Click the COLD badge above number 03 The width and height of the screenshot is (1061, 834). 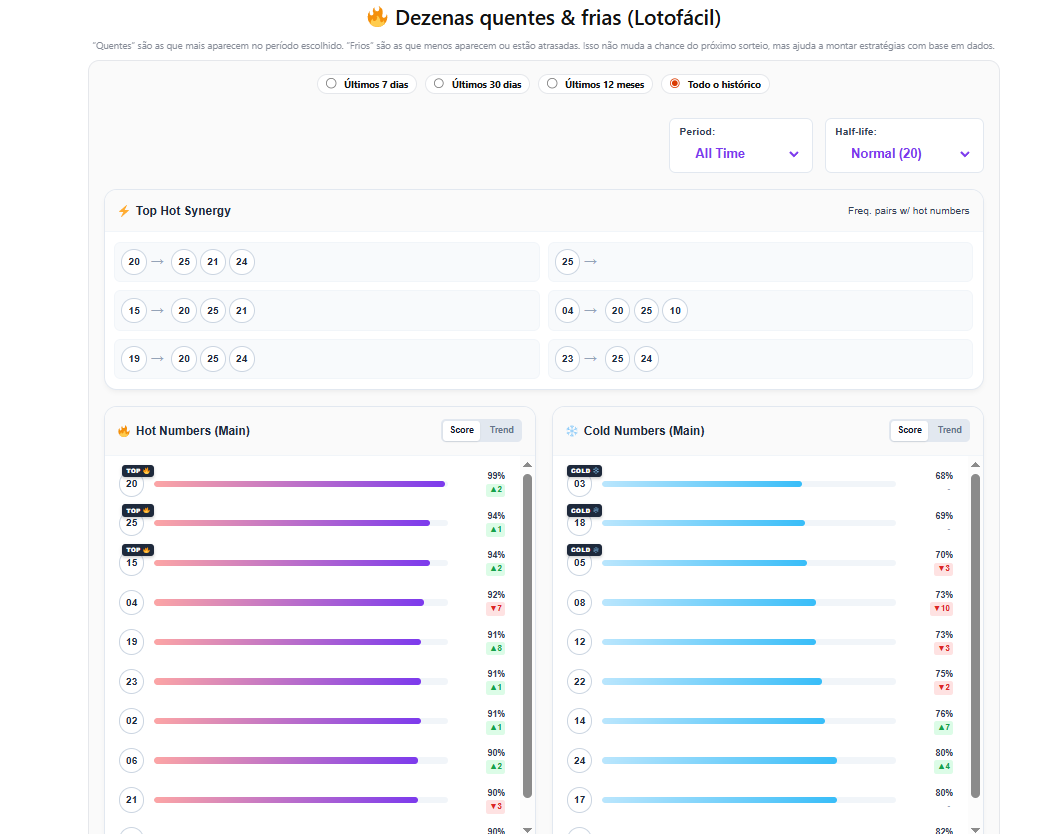coord(585,471)
